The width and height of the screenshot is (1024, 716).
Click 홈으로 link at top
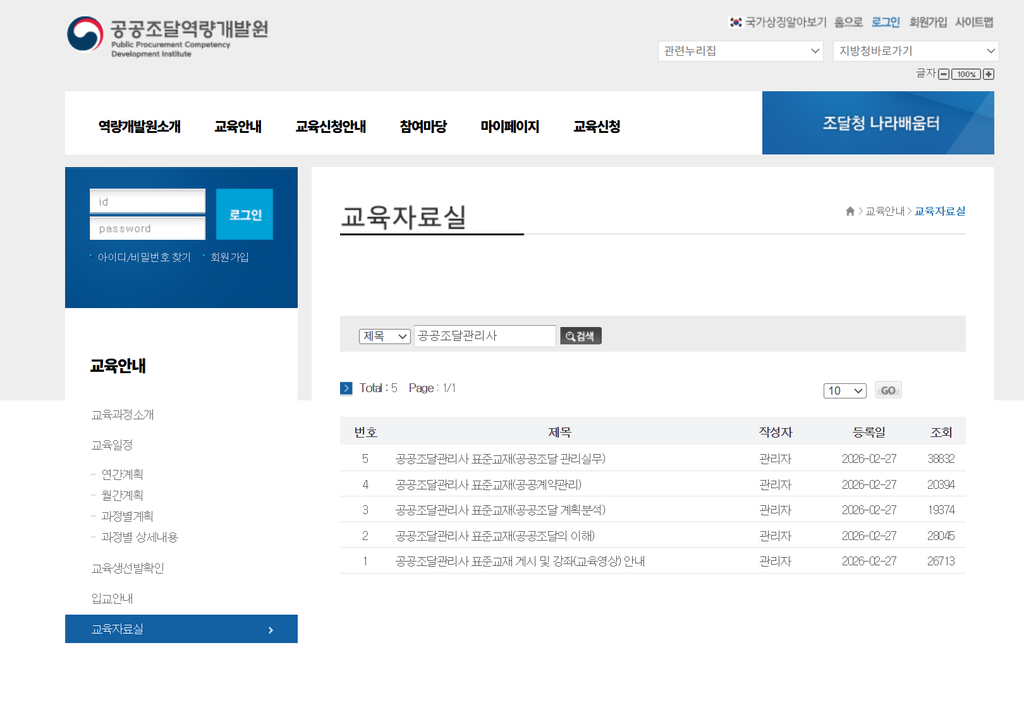tap(848, 22)
